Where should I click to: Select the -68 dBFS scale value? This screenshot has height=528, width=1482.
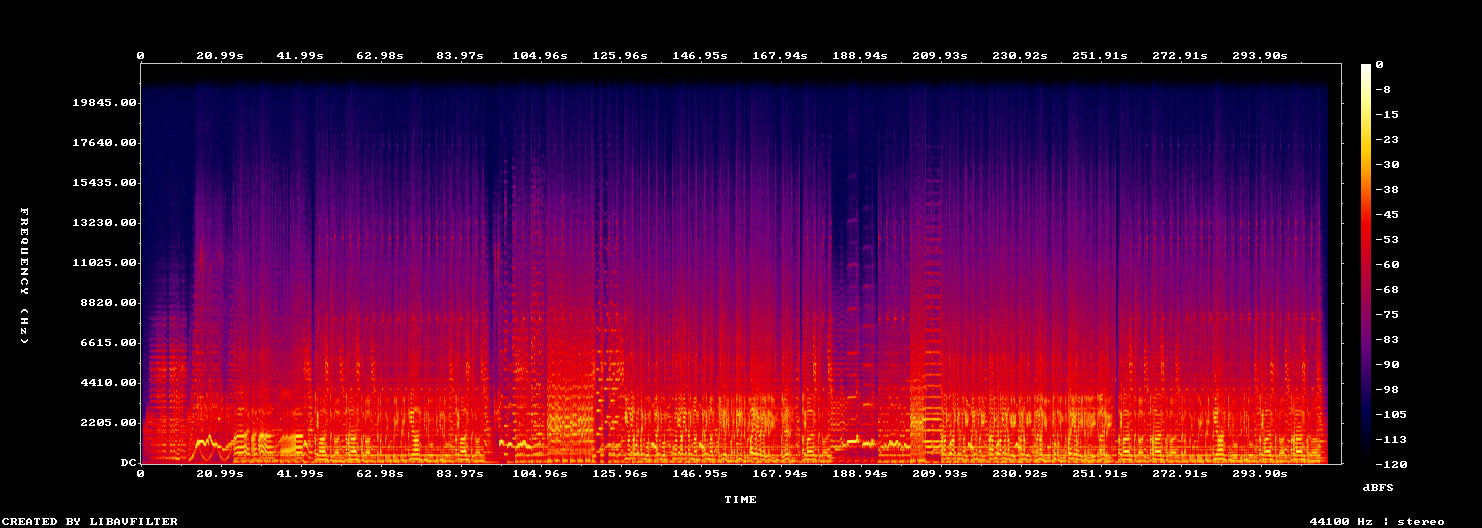tap(1385, 289)
